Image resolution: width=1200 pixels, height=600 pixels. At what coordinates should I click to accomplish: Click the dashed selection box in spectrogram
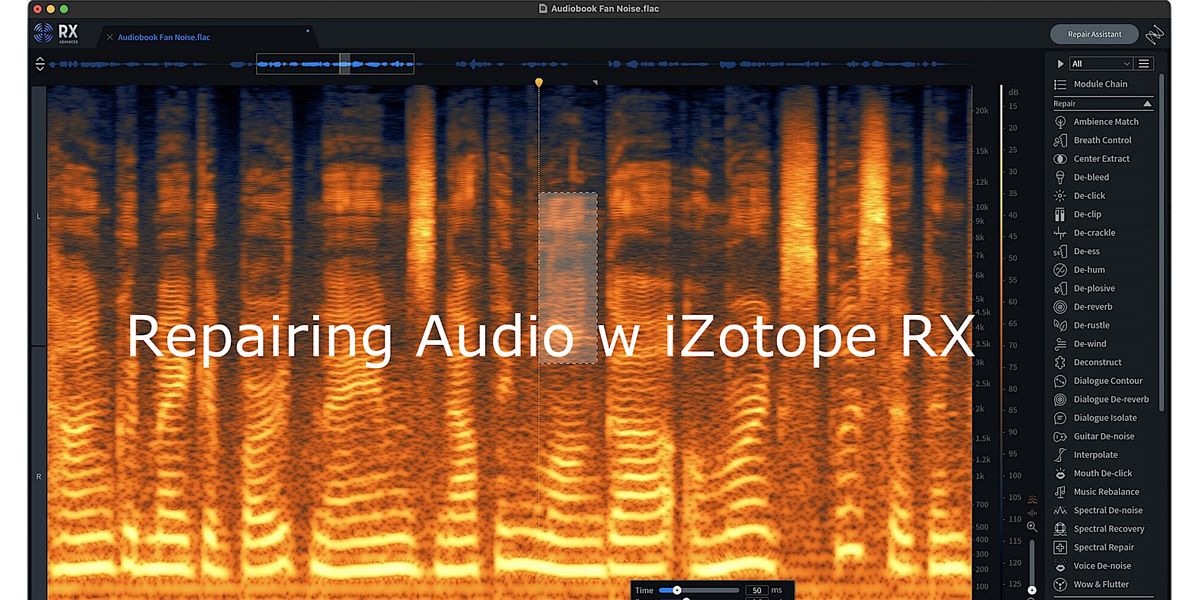coord(568,278)
